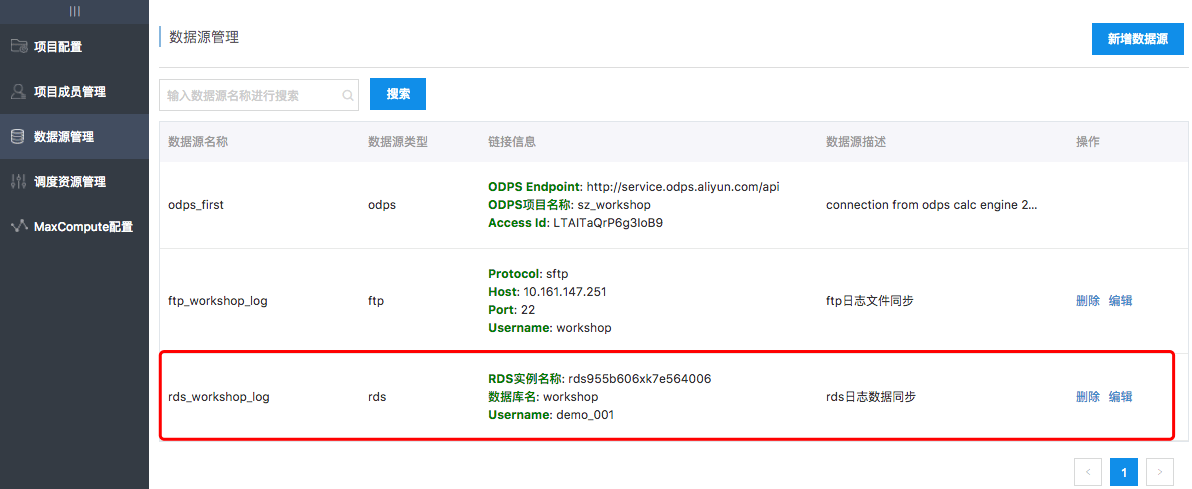Screen dimensions: 1192x489
Task: Click the 数据源管理 page title
Action: click(x=204, y=37)
